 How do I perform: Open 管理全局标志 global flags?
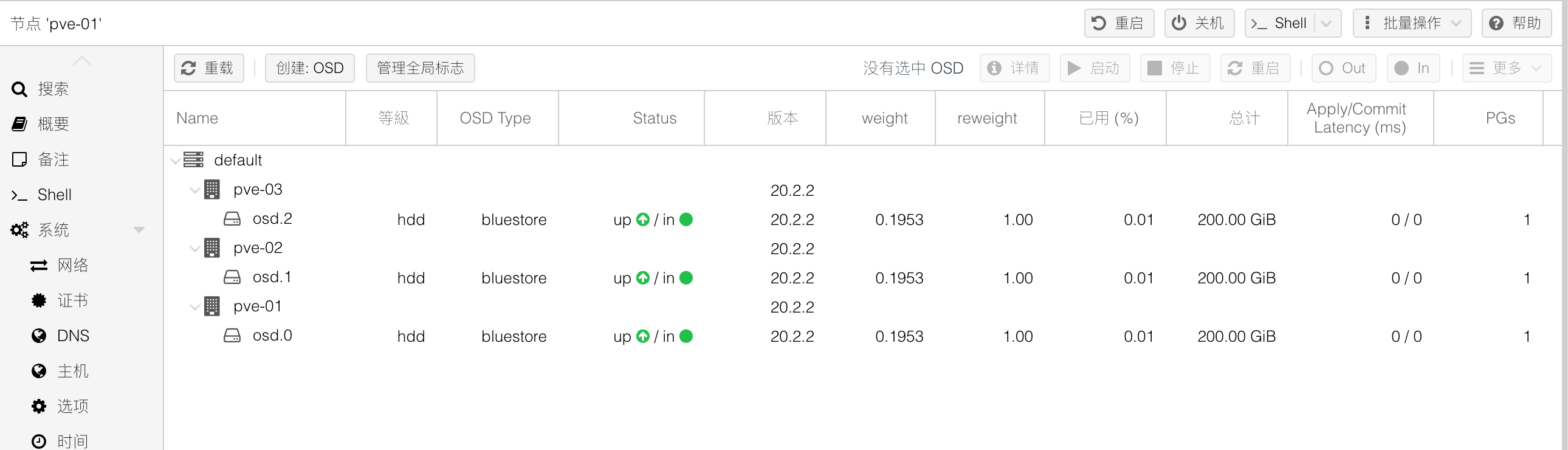click(x=420, y=68)
